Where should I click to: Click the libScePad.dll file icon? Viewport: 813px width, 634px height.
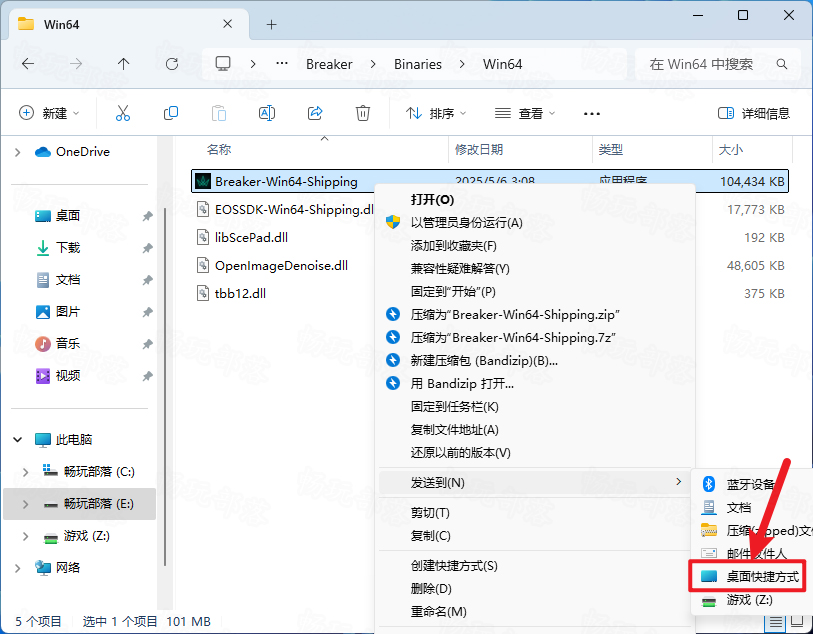click(203, 237)
